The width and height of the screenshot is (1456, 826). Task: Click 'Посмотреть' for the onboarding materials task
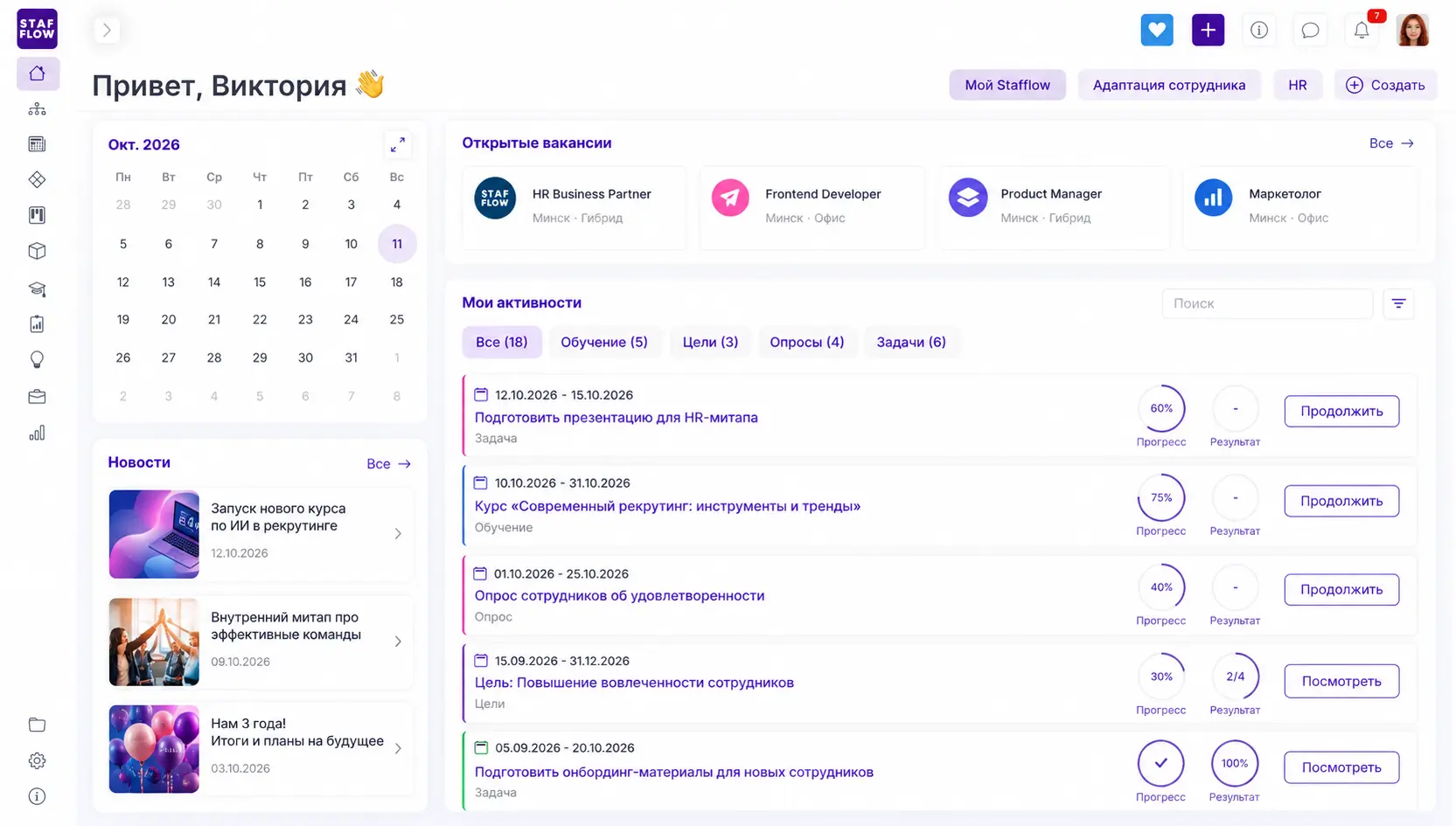click(x=1341, y=767)
